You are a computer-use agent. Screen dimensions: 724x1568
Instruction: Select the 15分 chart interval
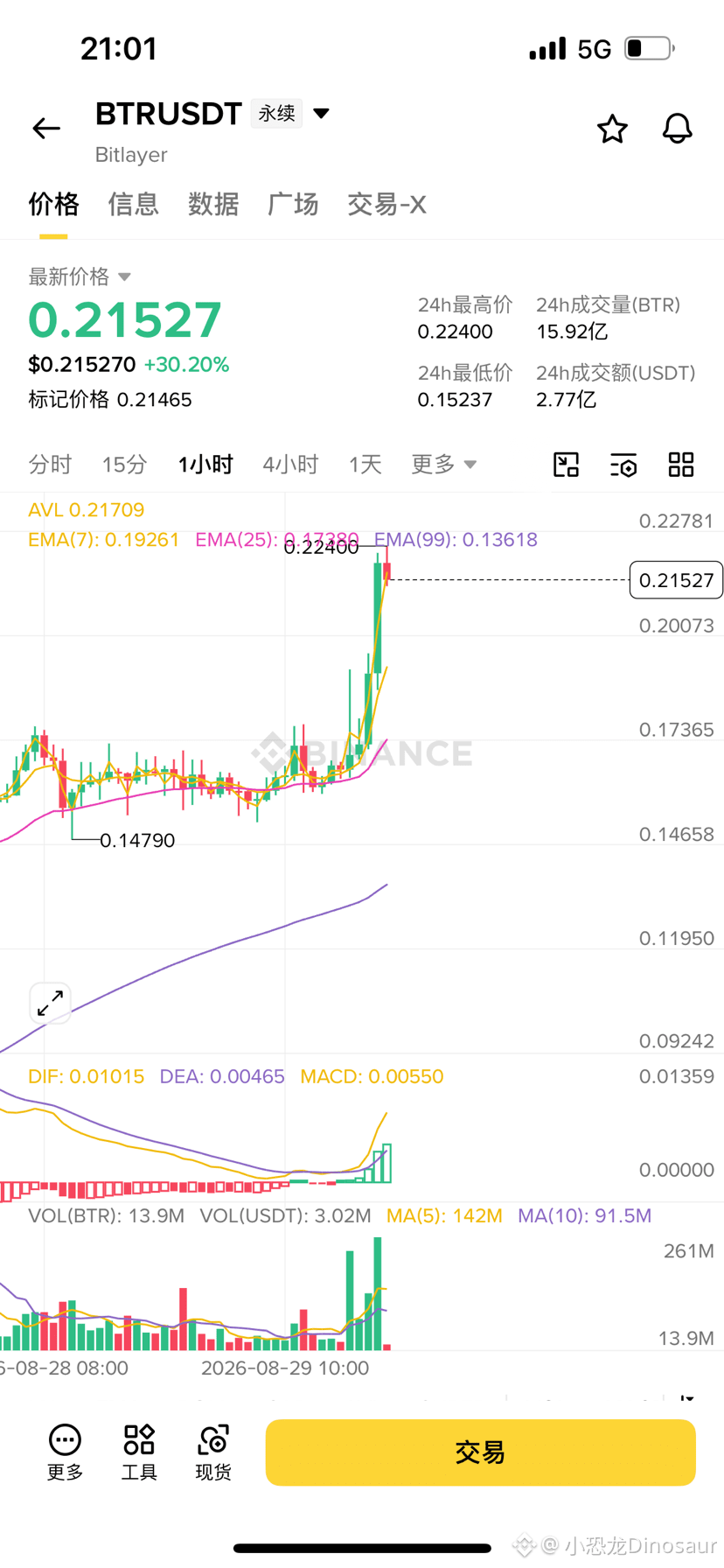coord(124,464)
